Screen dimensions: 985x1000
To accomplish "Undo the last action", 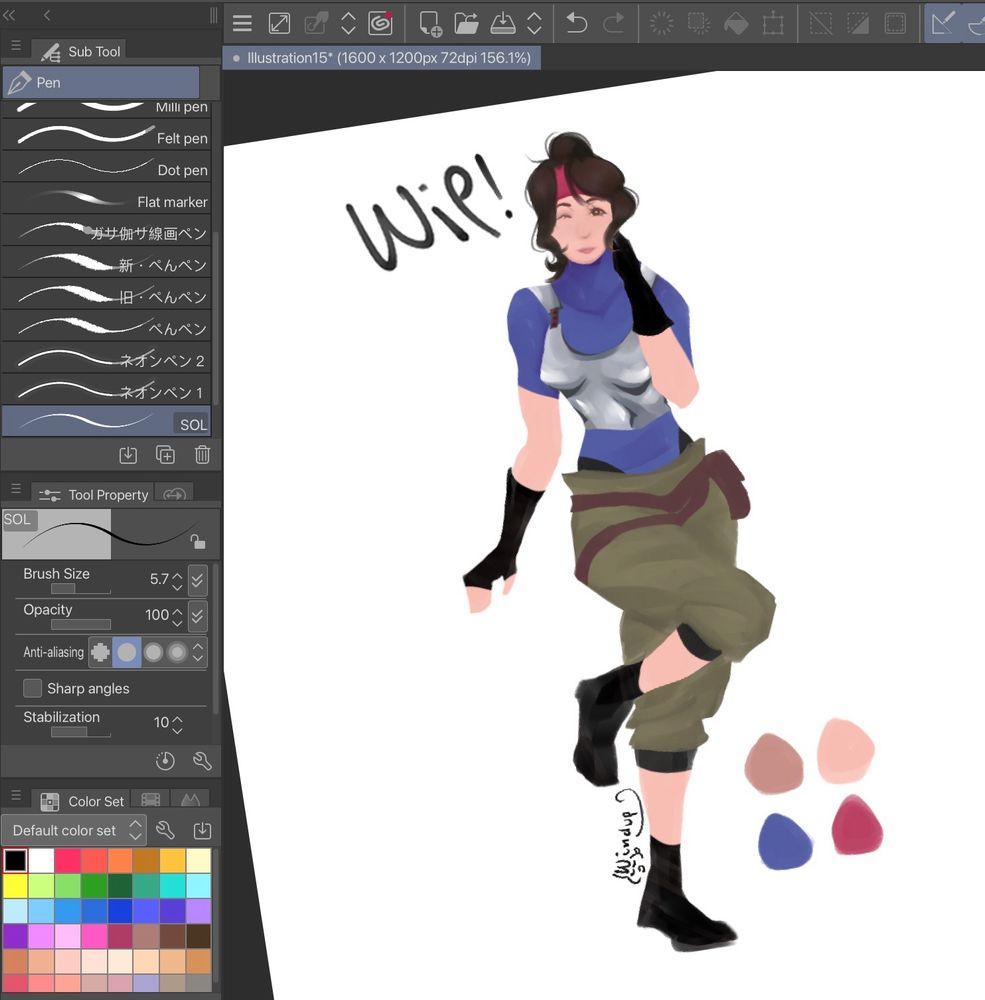I will [x=577, y=24].
